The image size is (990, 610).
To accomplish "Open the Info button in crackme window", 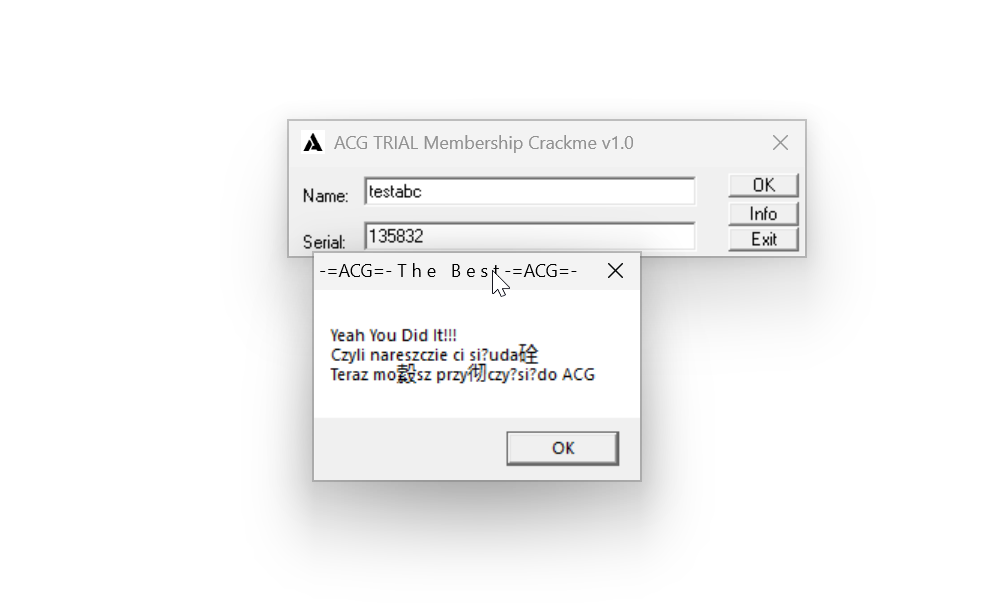I will (763, 213).
